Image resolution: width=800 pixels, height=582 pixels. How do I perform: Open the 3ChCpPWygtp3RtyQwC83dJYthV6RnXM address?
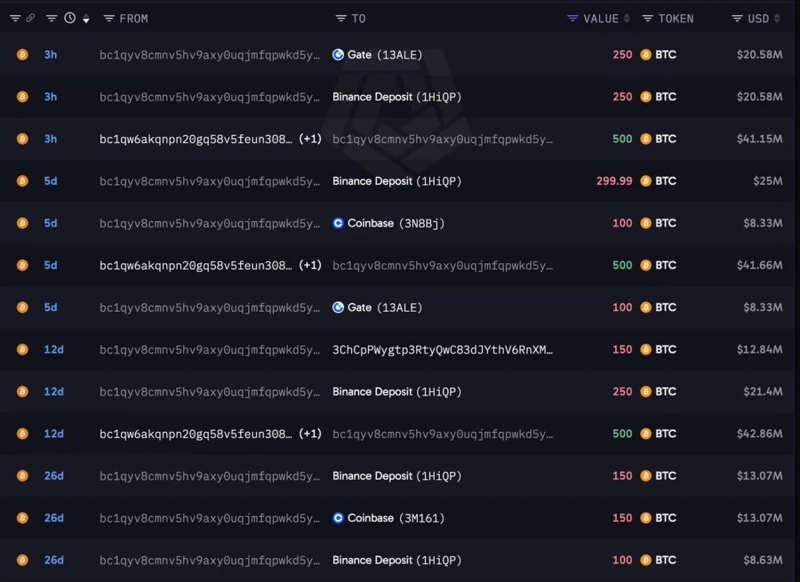[442, 350]
